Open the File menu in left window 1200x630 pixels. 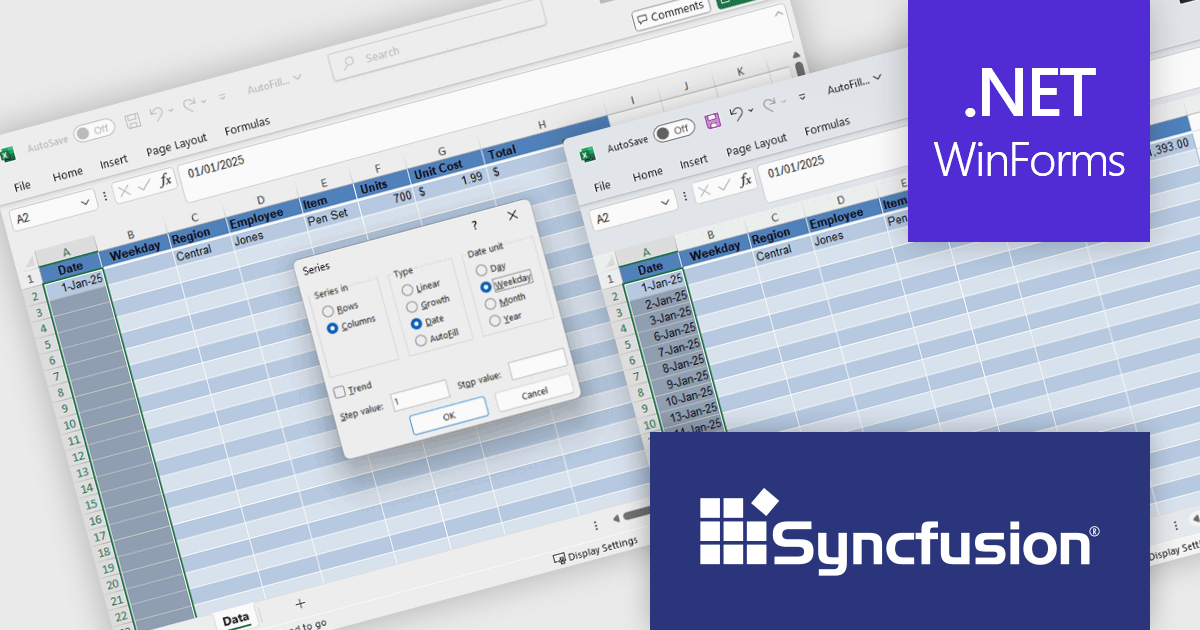[x=22, y=185]
